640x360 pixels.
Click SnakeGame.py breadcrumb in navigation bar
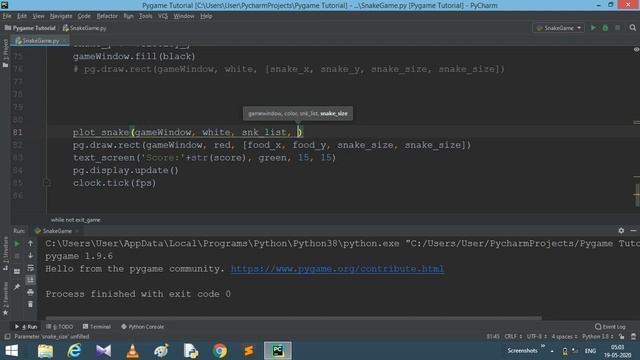pos(84,28)
